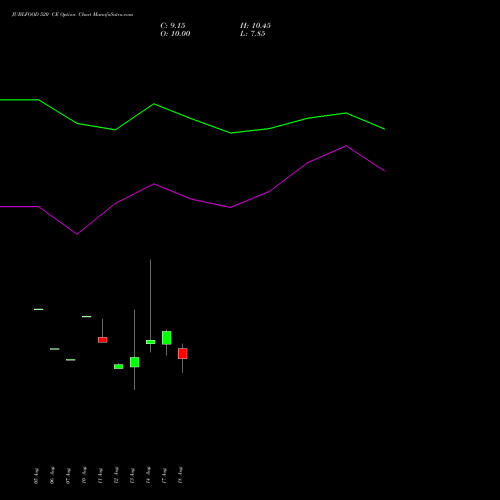Viewport: 500px width, 500px height.
Task: Click the flat dash candle for 06 Aug
Action: (x=55, y=349)
